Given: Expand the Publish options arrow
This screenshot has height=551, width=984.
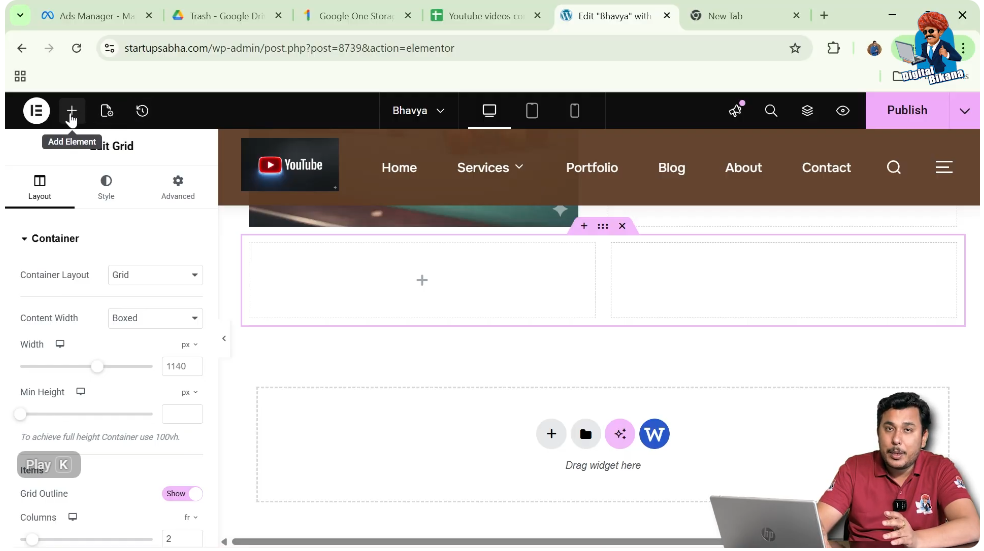Looking at the screenshot, I should (x=965, y=110).
